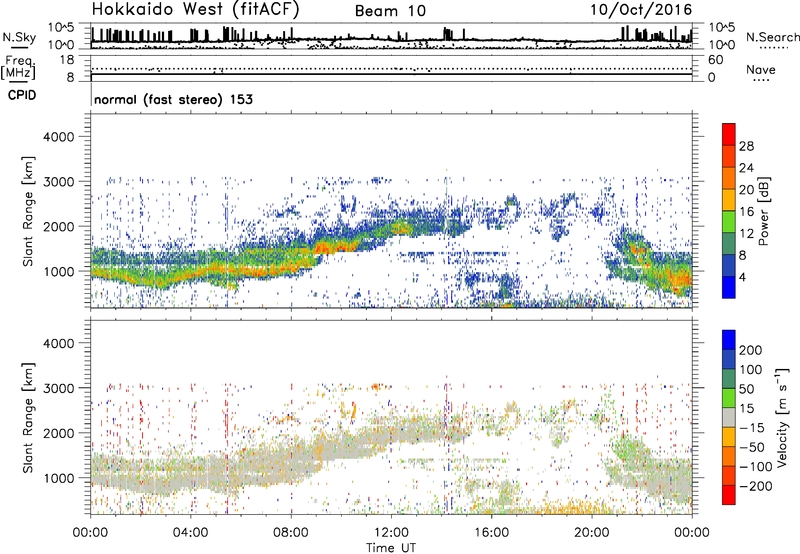Click the 'Nave' legend label

pyautogui.click(x=761, y=70)
